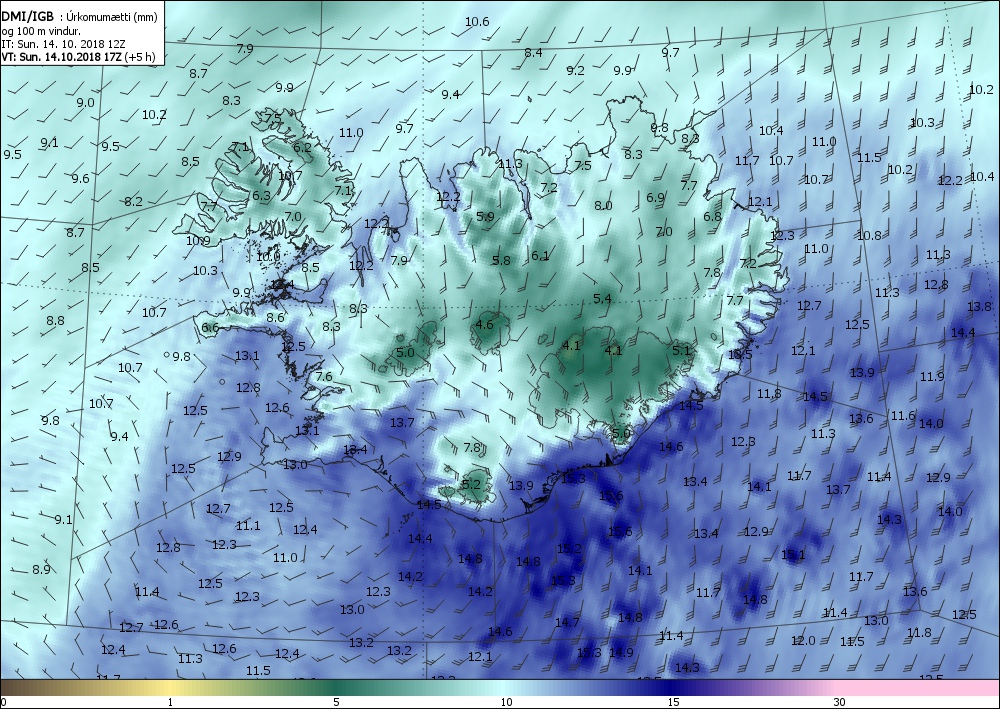
Task: Click the "Úrkomumætti (mm)" label
Action: point(112,18)
